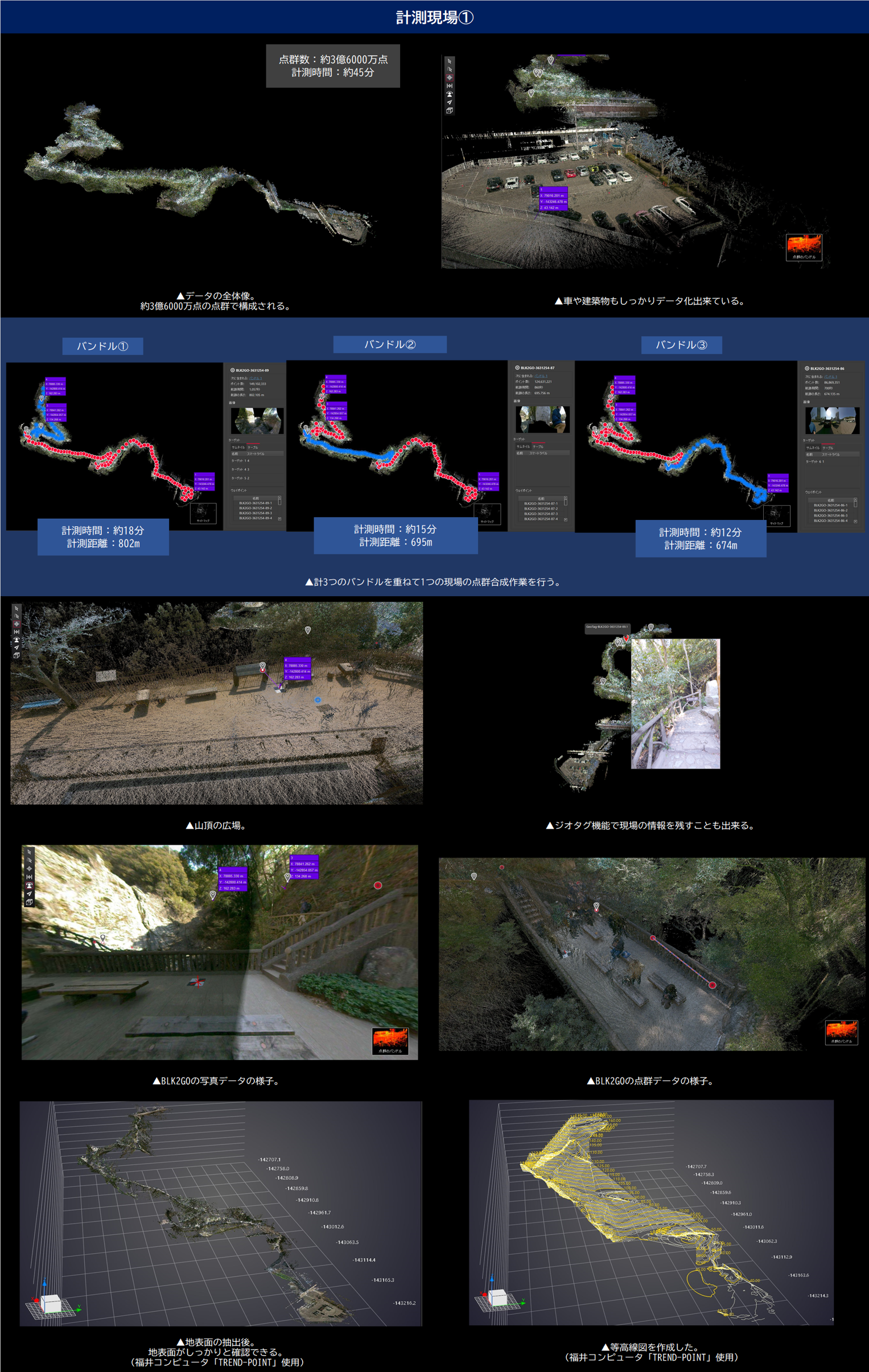This screenshot has width=869, height=1372.
Task: Click the red geotag pin in the geotag view
Action: (x=626, y=639)
